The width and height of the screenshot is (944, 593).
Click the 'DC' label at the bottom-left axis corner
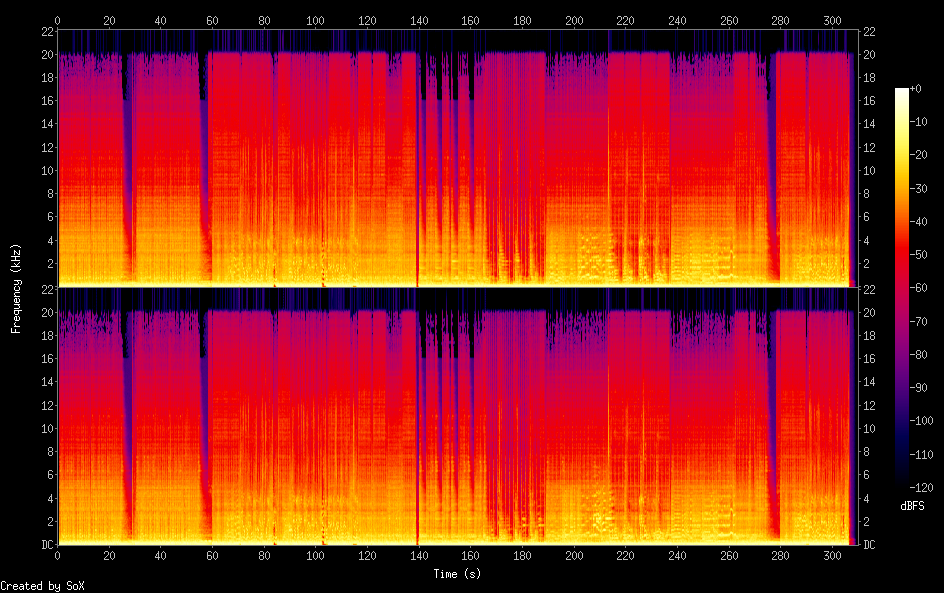click(x=45, y=545)
